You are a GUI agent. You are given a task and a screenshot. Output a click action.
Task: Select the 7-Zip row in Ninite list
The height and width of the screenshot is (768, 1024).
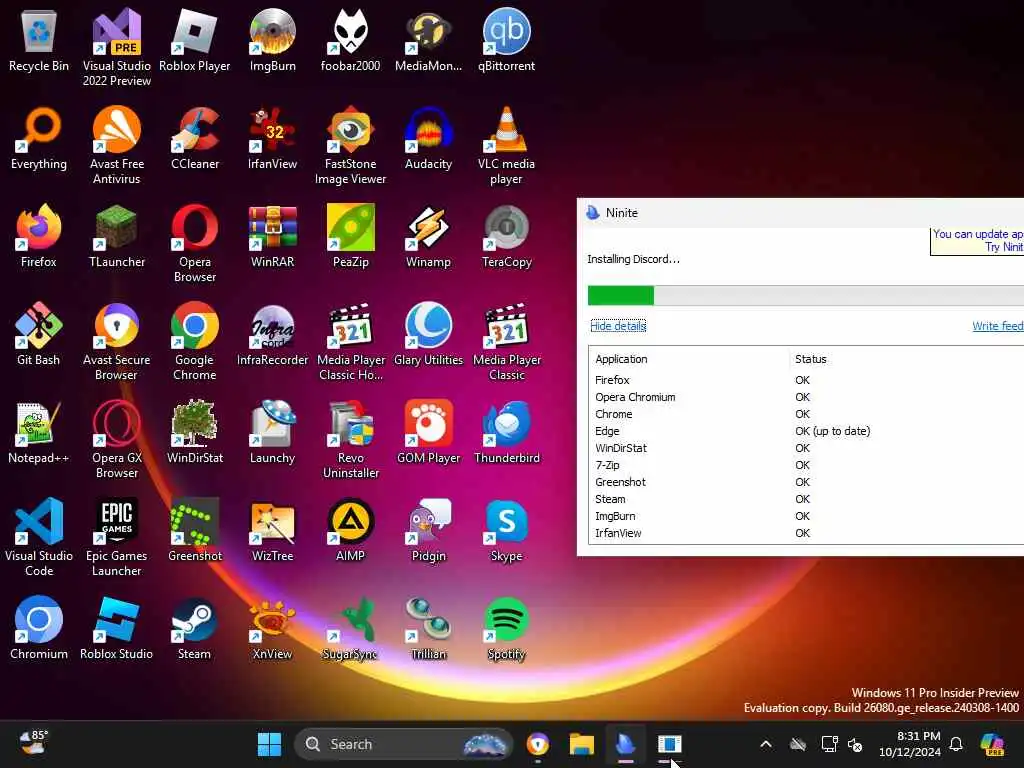(806, 465)
